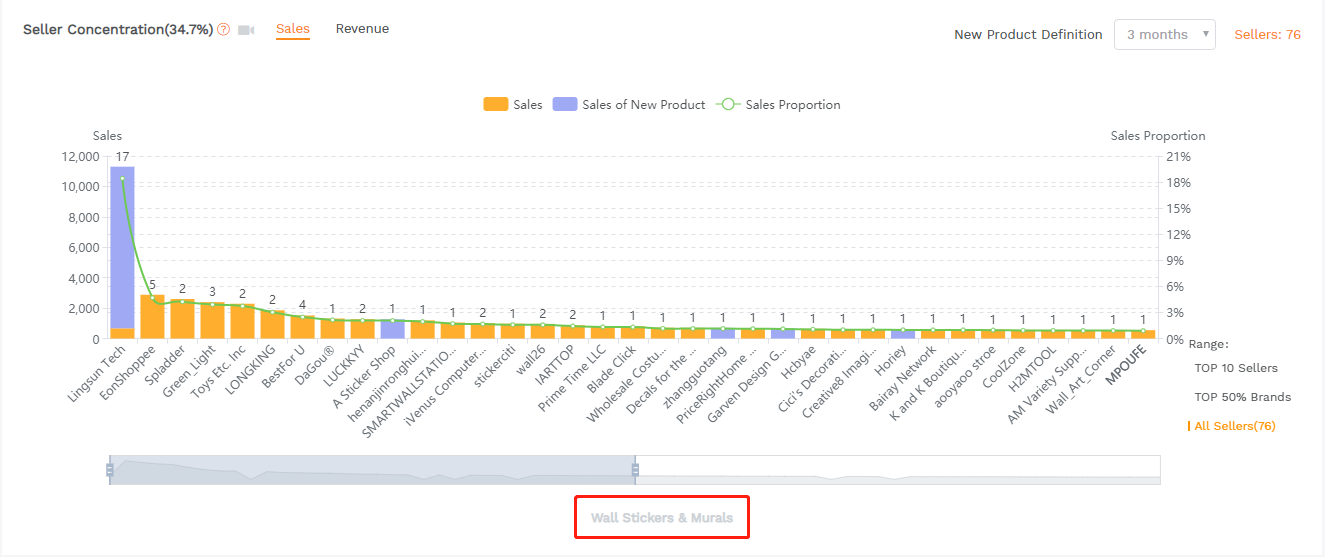This screenshot has height=557, width=1325.
Task: Click Wall Stickers & Murals label
Action: point(661,518)
